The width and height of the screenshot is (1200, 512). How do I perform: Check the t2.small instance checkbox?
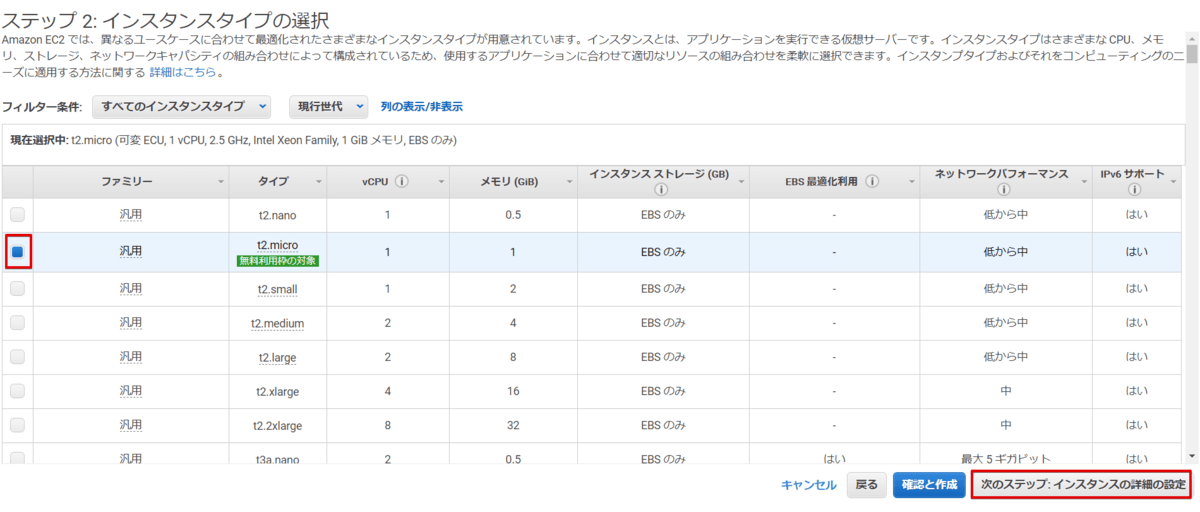[17, 289]
